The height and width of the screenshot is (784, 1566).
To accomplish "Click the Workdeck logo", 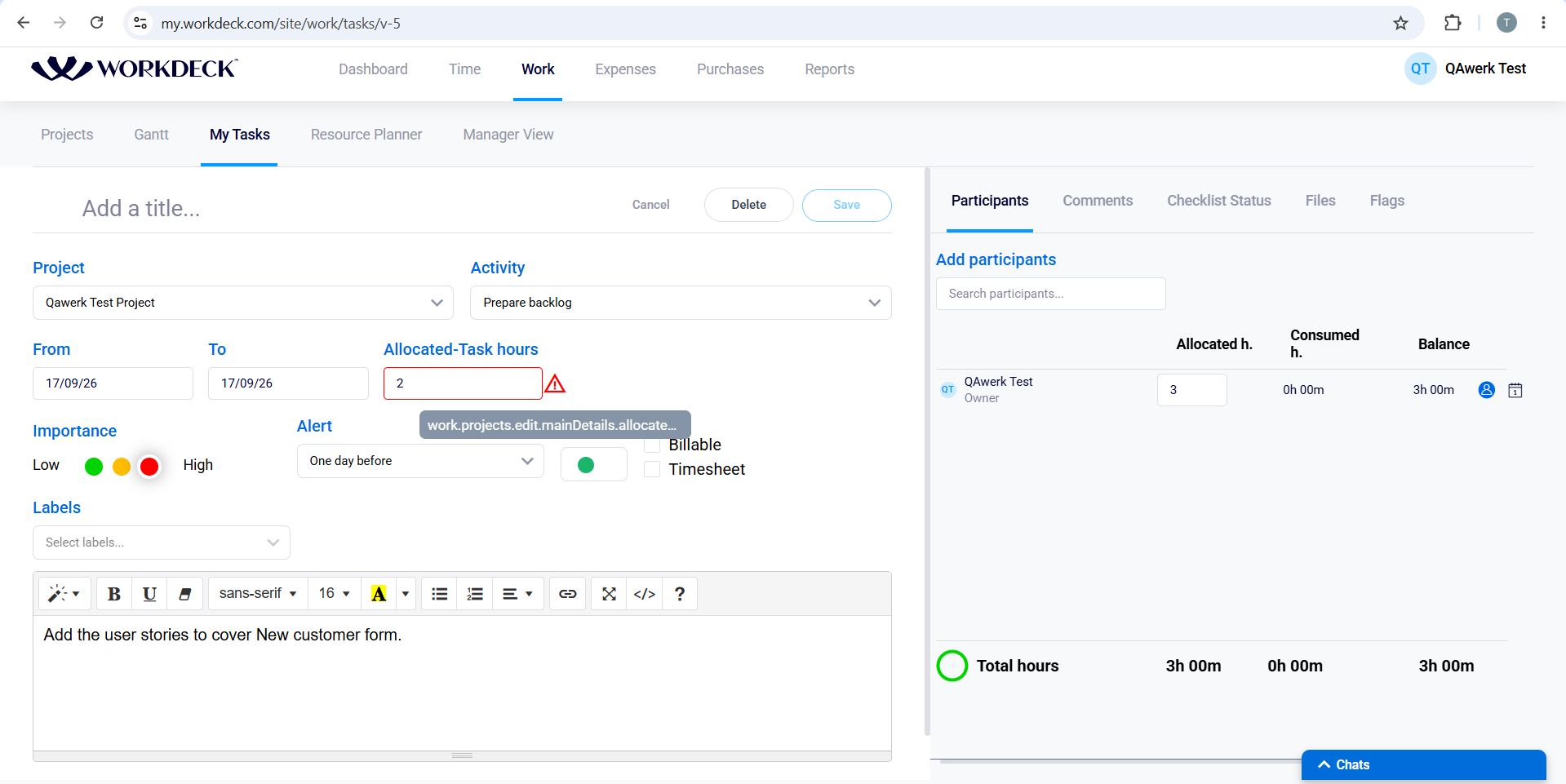I will click(x=135, y=69).
